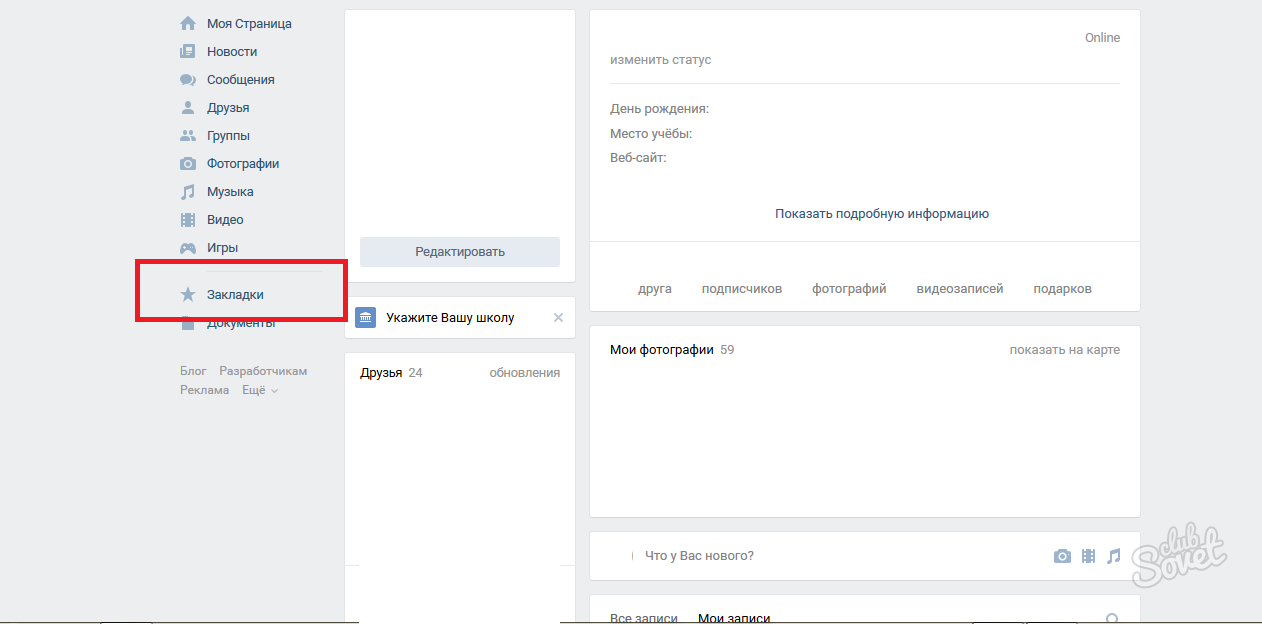Open the видеозаписей counter link
Image resolution: width=1262 pixels, height=624 pixels.
click(960, 289)
